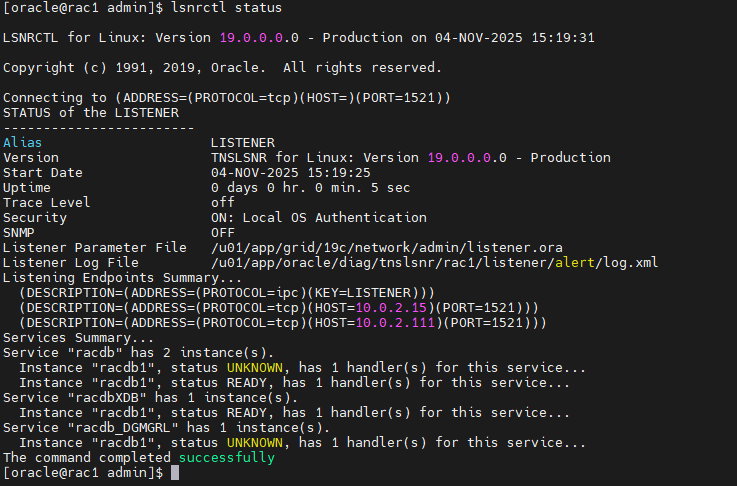The width and height of the screenshot is (737, 486).
Task: Click the word Alias in the status output
Action: [23, 143]
